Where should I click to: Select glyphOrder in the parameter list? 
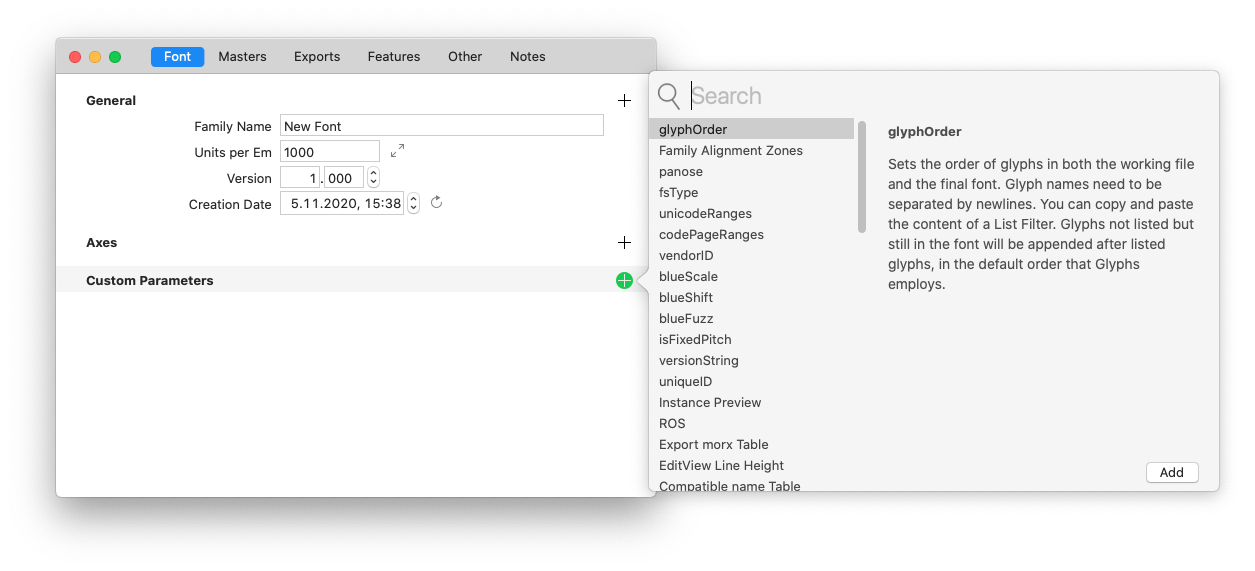pos(752,129)
